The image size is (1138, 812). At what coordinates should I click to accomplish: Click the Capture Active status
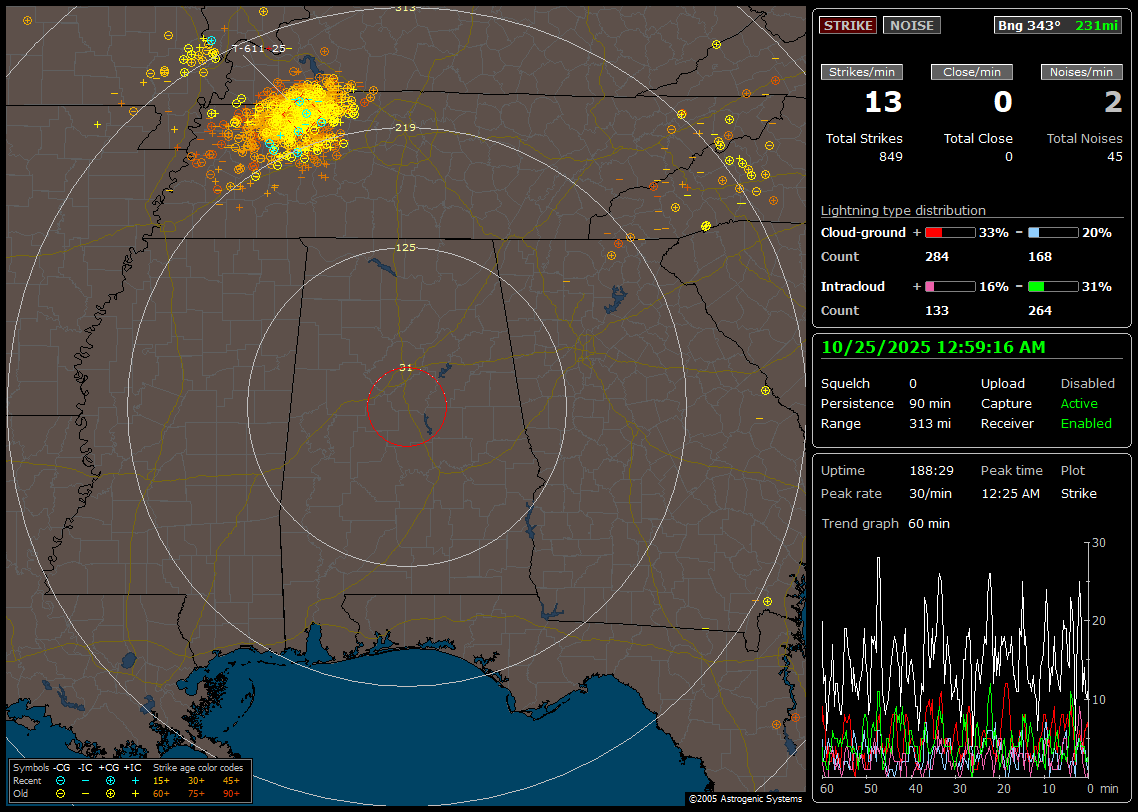1079,404
